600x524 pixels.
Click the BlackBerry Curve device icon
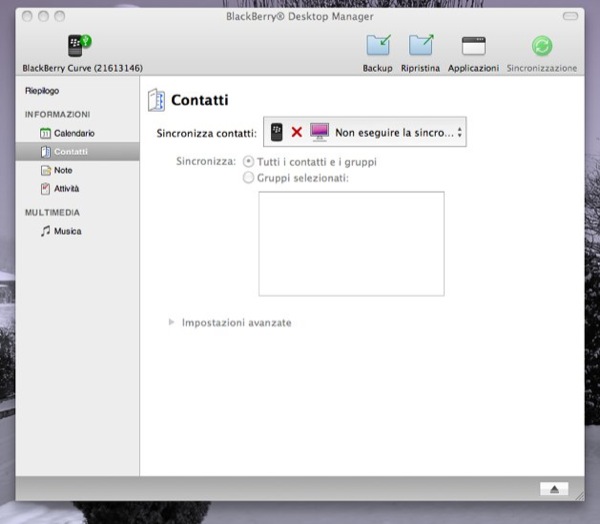(x=80, y=46)
